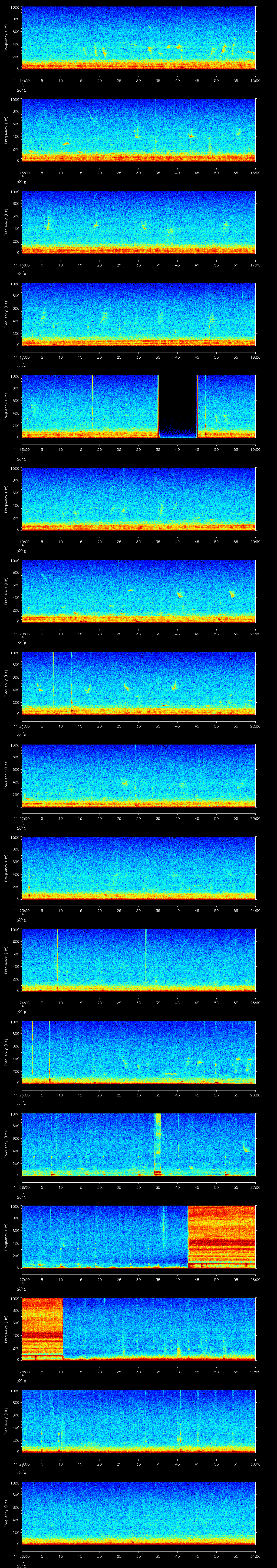Image resolution: width=277 pixels, height=1568 pixels.
Task: Select the 11:16:00 start time label
Action: point(21,265)
